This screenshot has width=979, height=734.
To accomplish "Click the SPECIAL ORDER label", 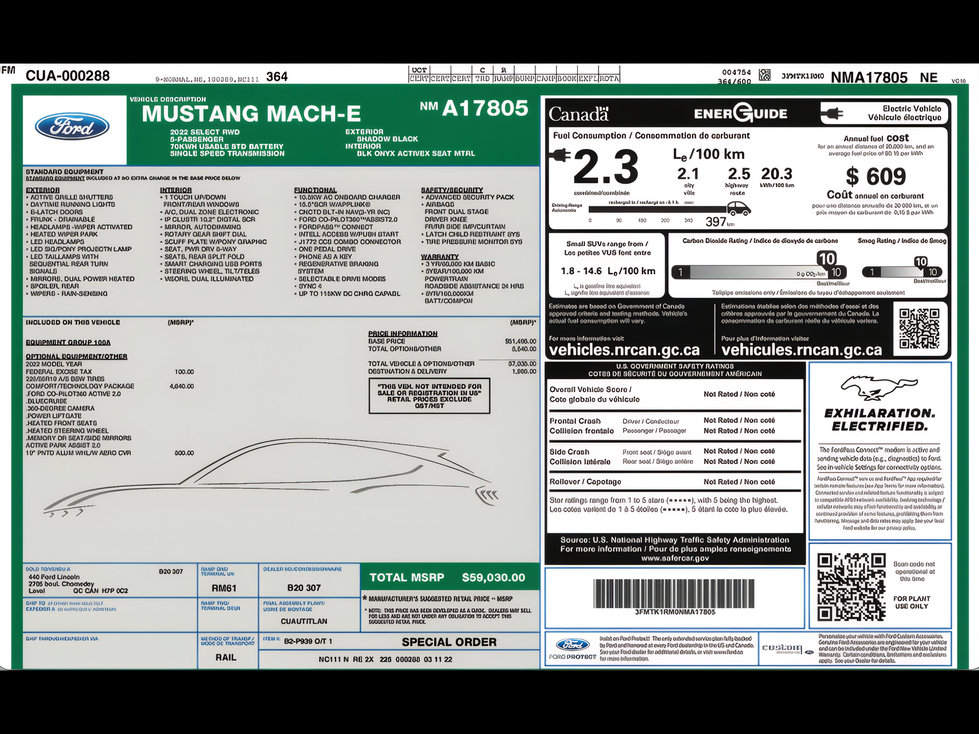I will click(449, 642).
